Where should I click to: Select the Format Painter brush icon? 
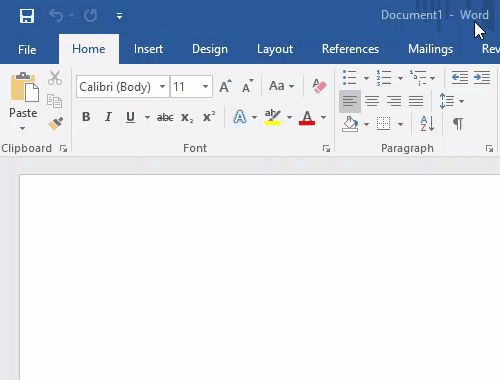[55, 124]
